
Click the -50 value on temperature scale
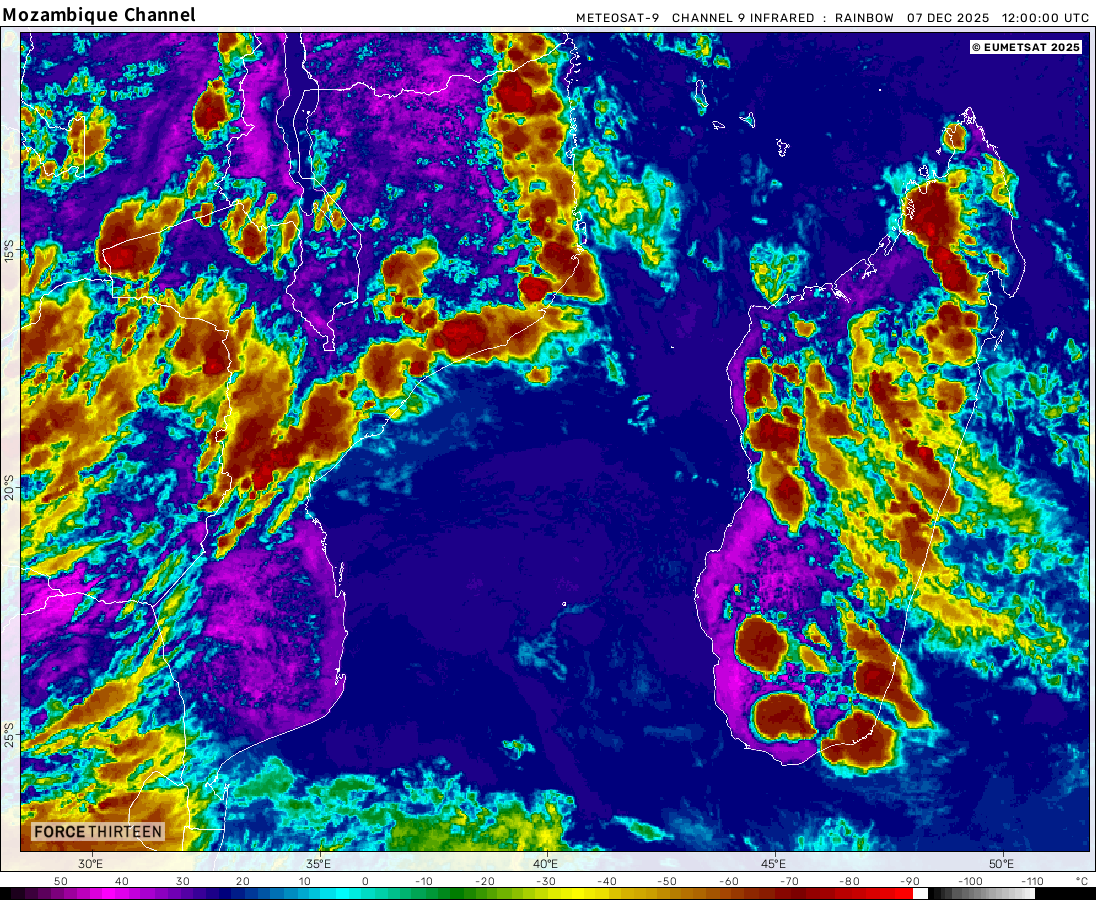[667, 881]
